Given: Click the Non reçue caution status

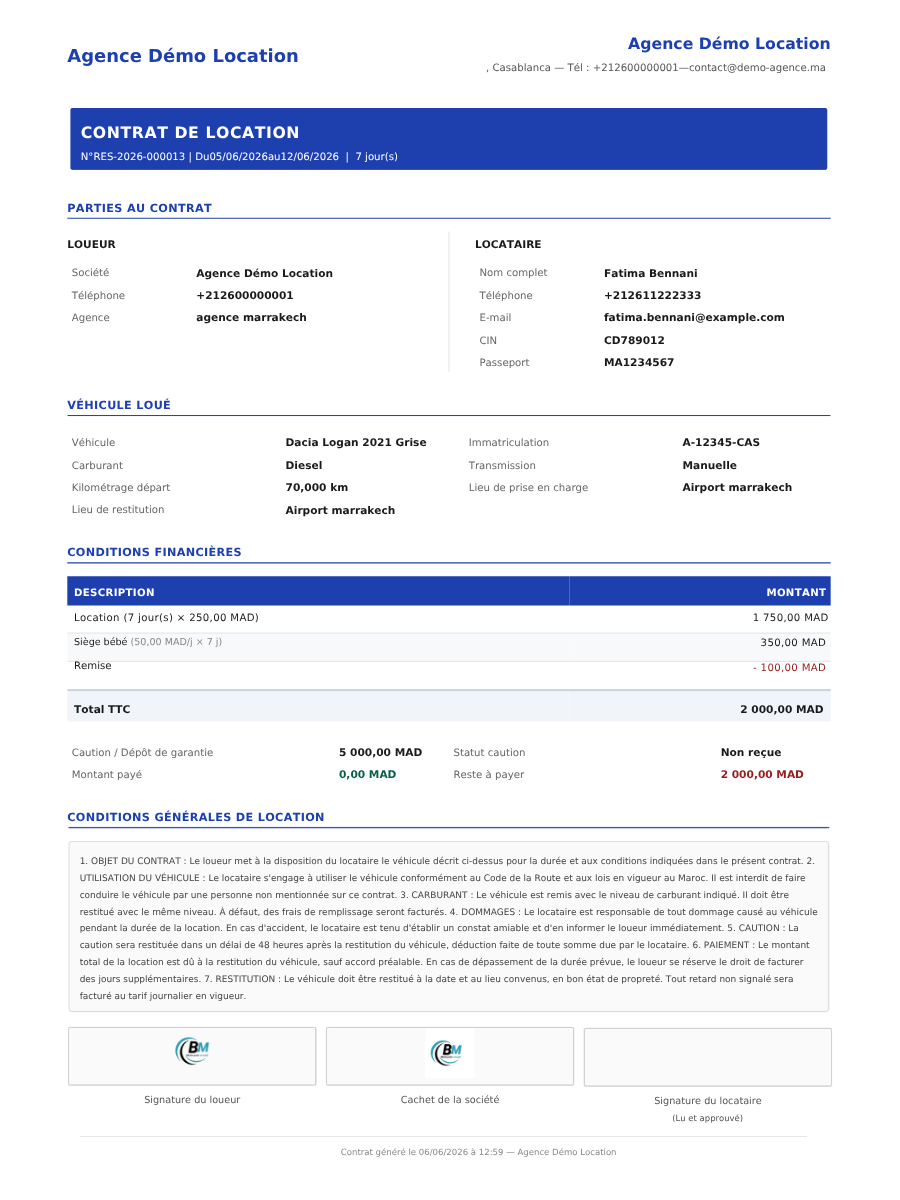Looking at the screenshot, I should pos(751,752).
